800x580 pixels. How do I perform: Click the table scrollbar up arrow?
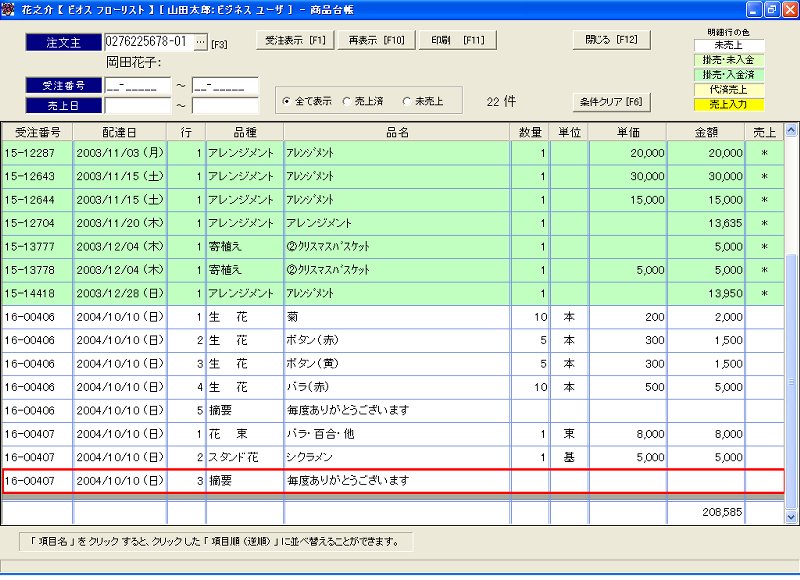(x=791, y=131)
